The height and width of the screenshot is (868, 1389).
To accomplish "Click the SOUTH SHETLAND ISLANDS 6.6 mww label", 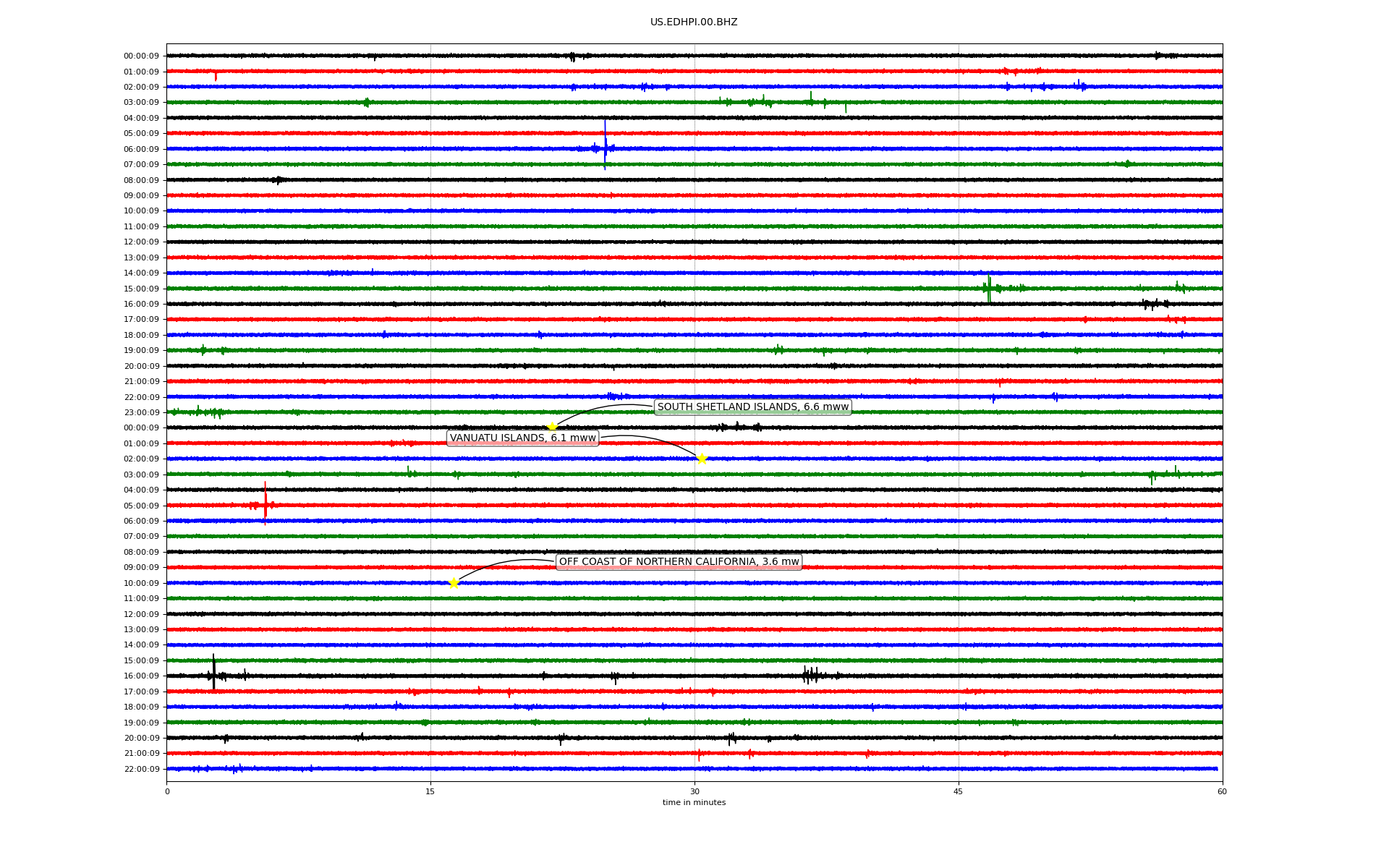I will (752, 407).
